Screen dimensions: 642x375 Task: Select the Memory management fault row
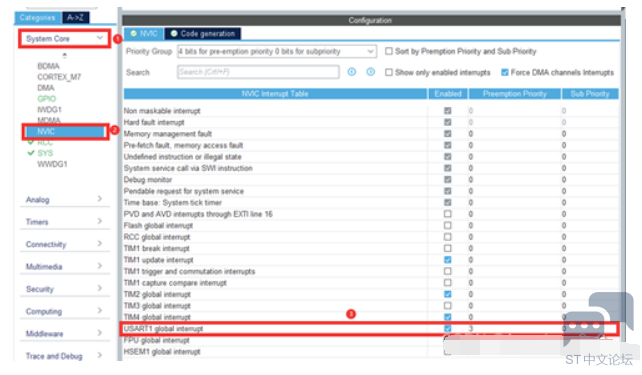(371, 133)
